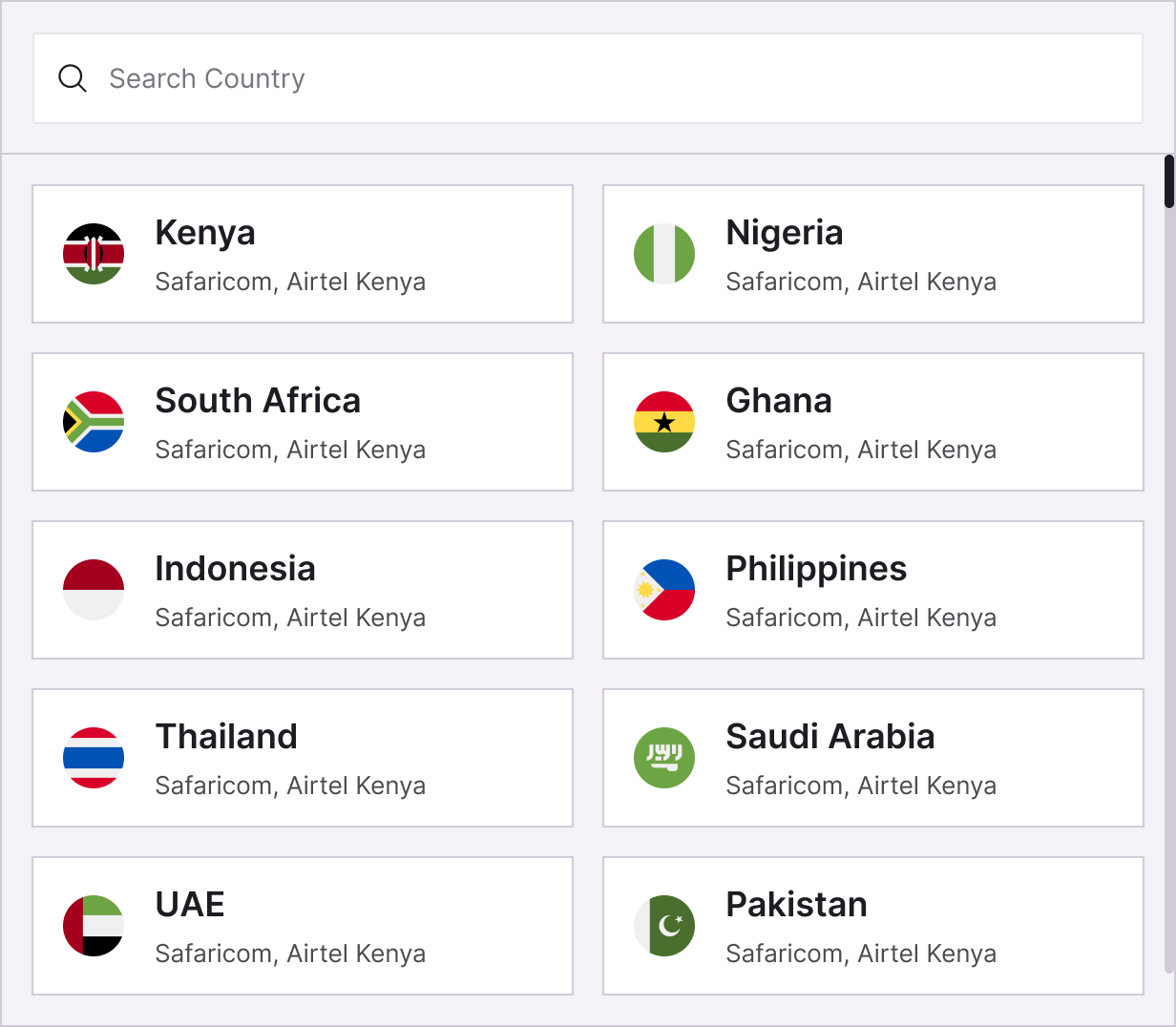The width and height of the screenshot is (1176, 1027).
Task: Click the Kenya flag icon
Action: click(x=94, y=254)
